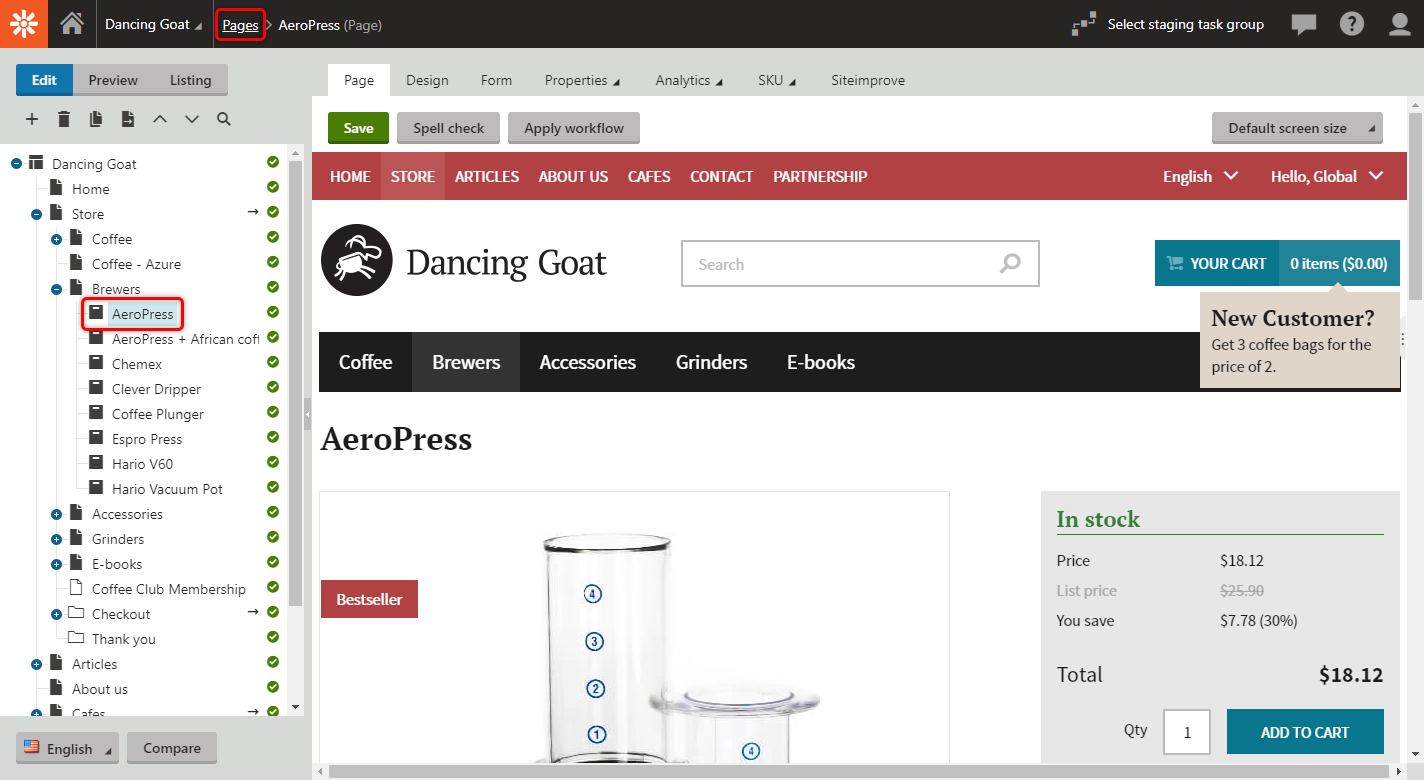Switch to the Design tab
This screenshot has height=780, width=1424.
click(427, 80)
